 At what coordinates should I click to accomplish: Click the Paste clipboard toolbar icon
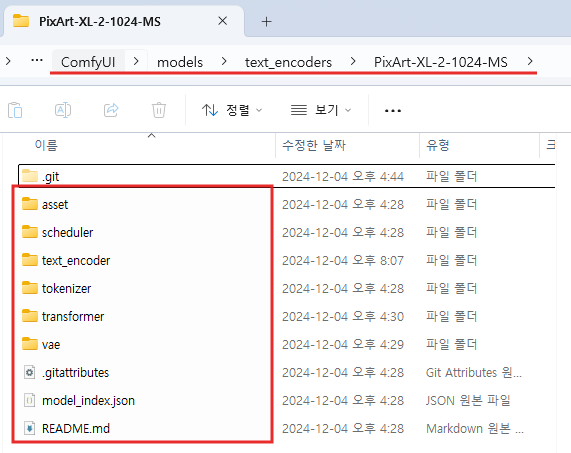tap(15, 110)
